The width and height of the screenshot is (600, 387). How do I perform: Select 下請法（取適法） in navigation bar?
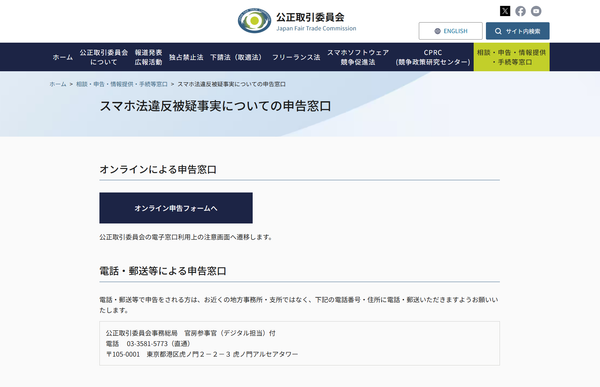(x=237, y=57)
